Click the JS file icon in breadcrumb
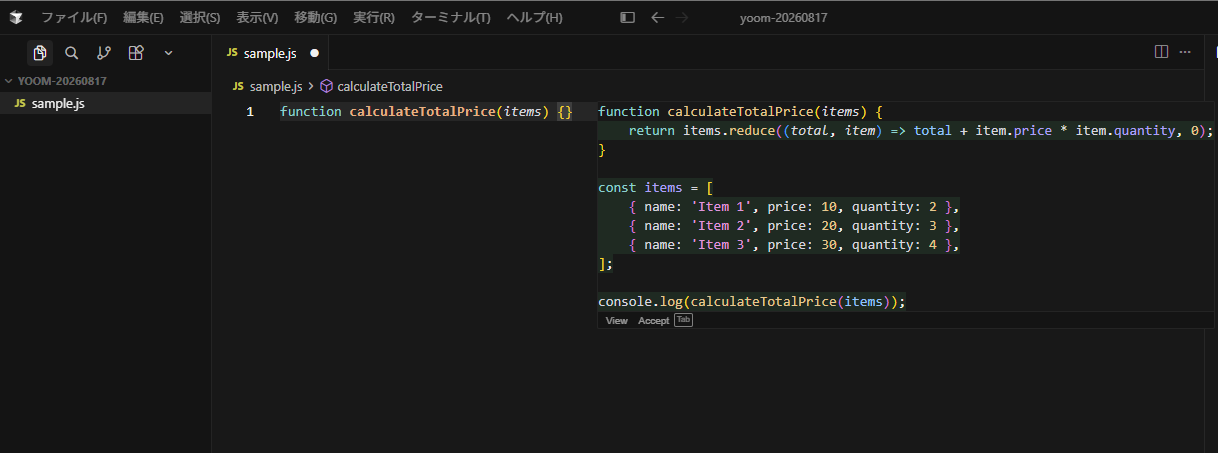The width and height of the screenshot is (1218, 453). [x=238, y=87]
